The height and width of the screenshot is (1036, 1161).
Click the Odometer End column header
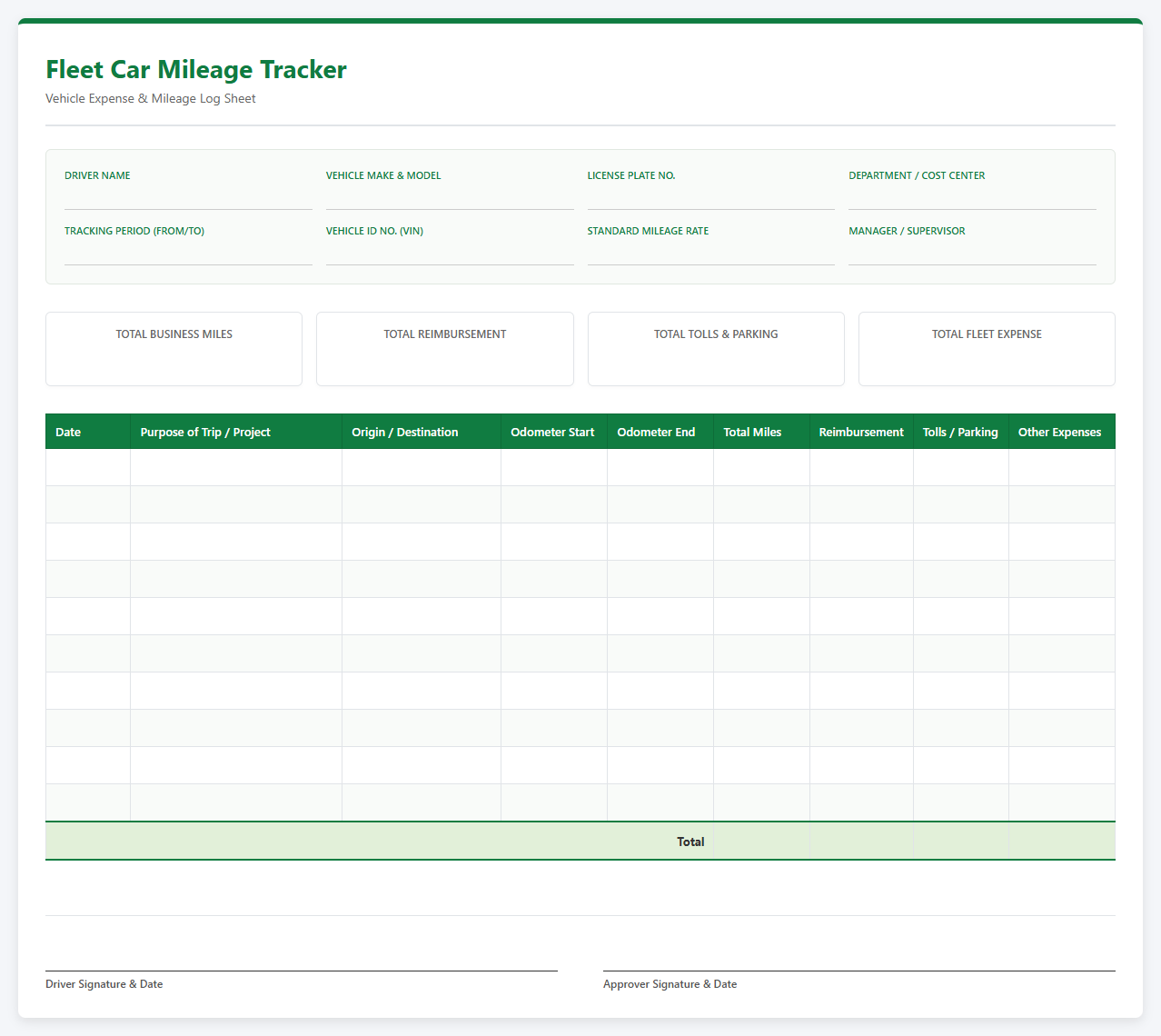[x=660, y=432]
